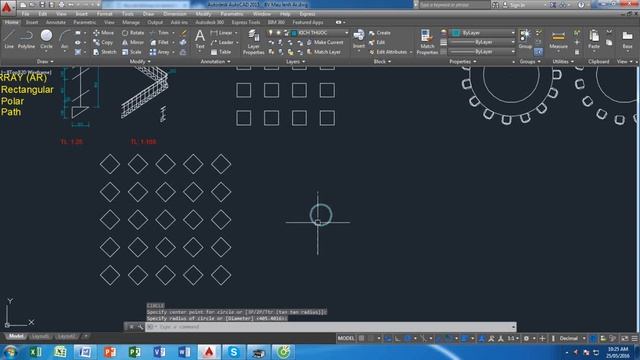The height and width of the screenshot is (360, 640).
Task: Click the Windows Start button
Action: pyautogui.click(x=9, y=352)
